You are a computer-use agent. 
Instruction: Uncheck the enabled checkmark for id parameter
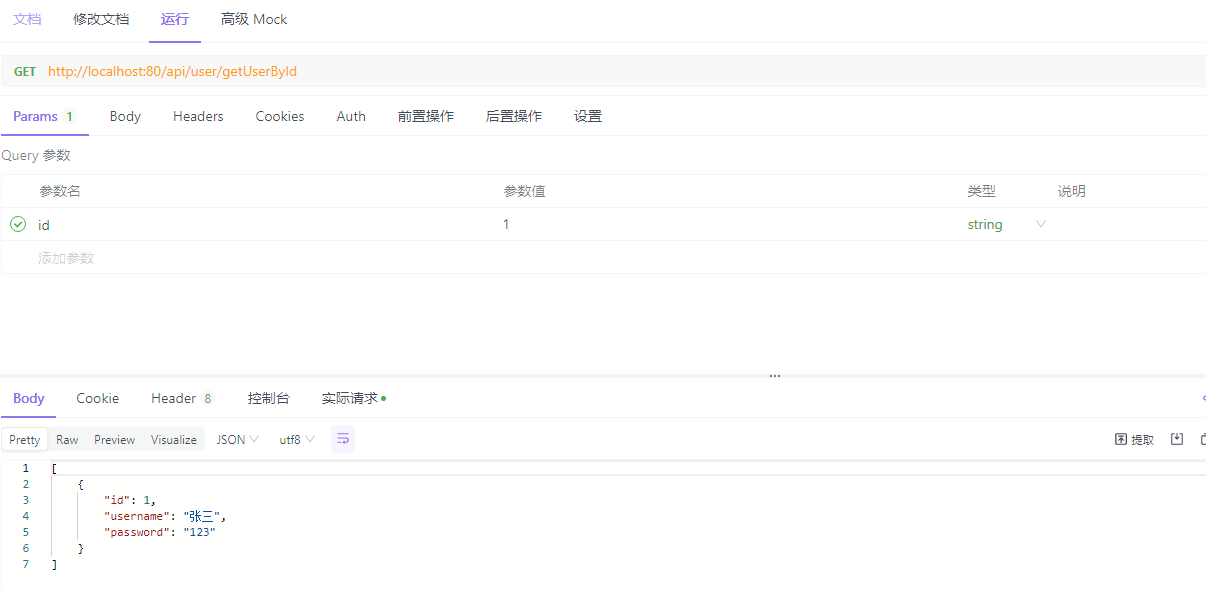point(18,224)
